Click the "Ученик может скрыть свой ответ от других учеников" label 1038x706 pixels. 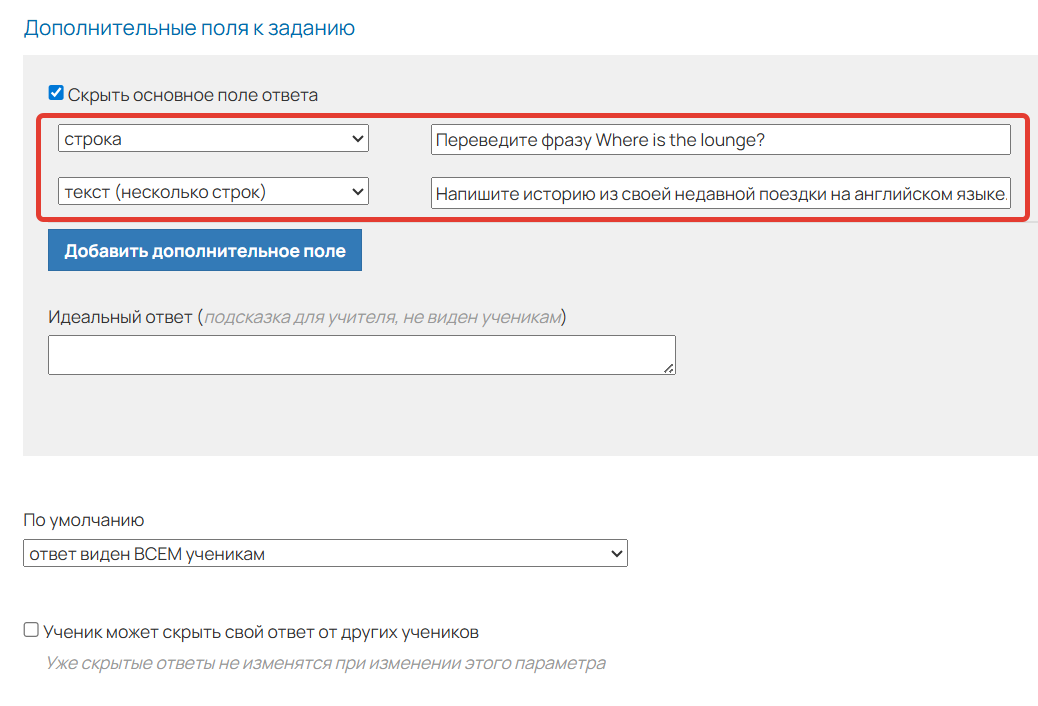coord(261,632)
